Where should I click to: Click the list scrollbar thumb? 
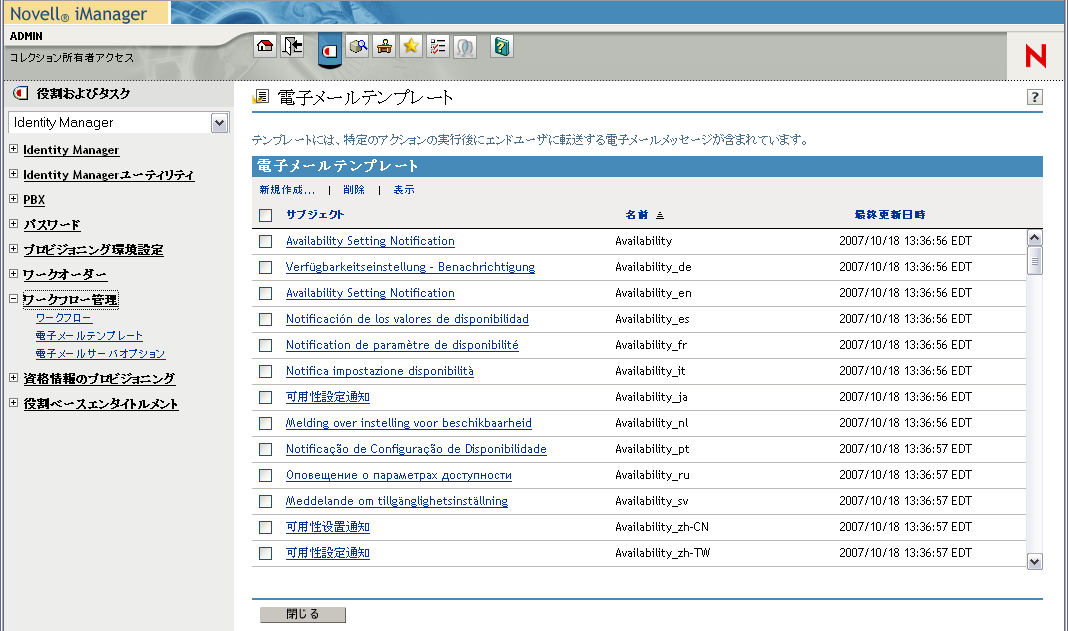[1035, 260]
